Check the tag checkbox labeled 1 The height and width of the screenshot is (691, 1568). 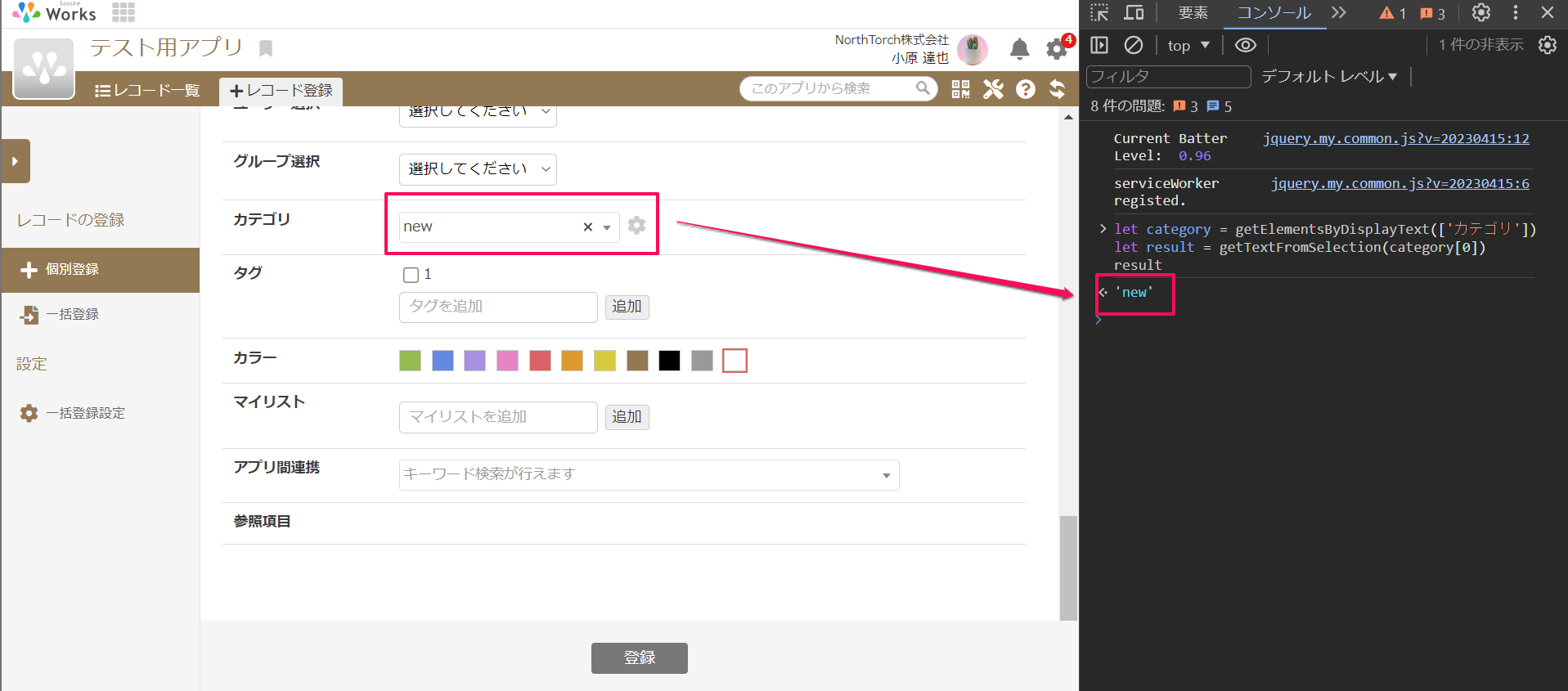[411, 275]
